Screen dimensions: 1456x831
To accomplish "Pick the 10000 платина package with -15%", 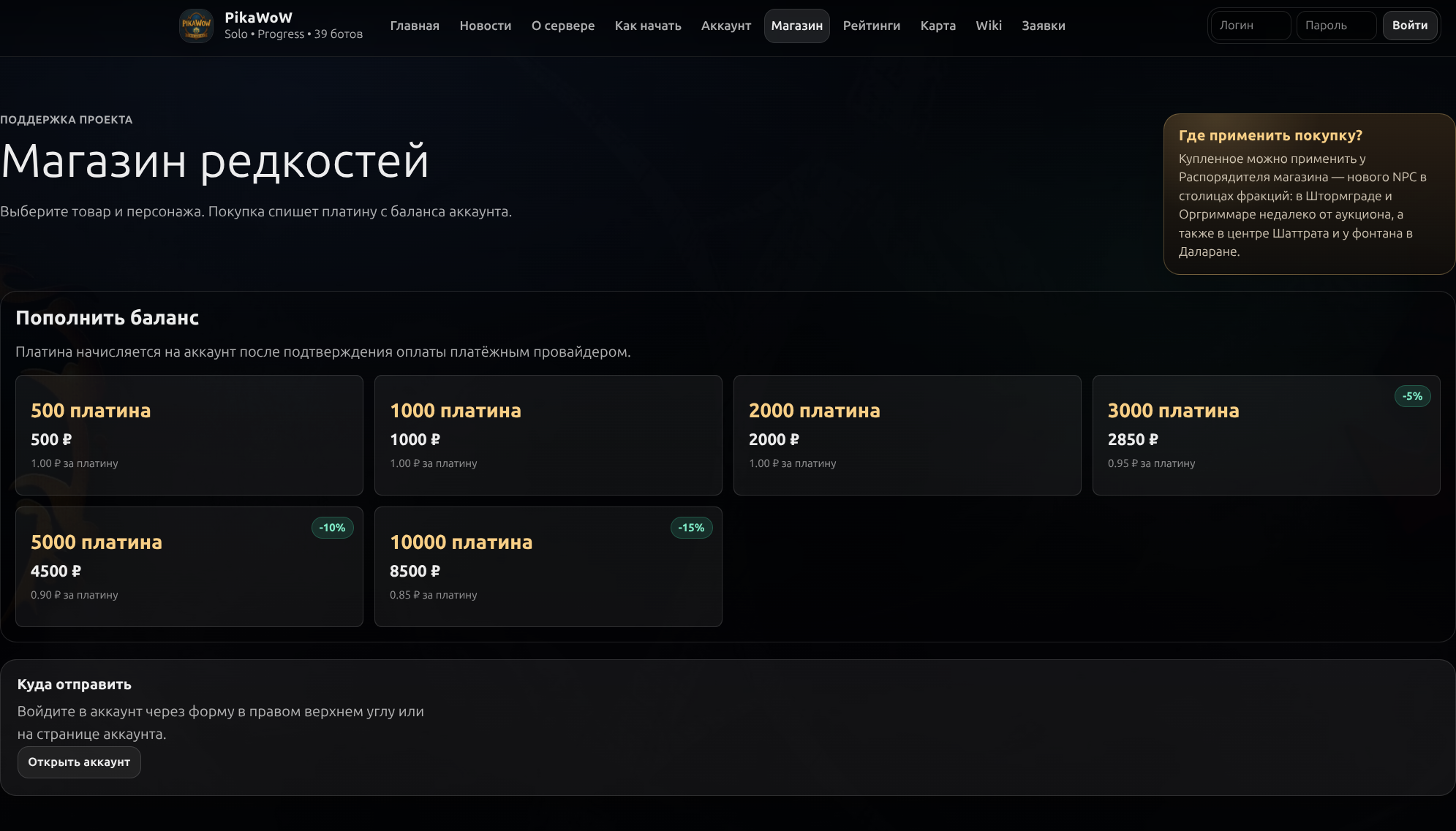I will pos(548,567).
